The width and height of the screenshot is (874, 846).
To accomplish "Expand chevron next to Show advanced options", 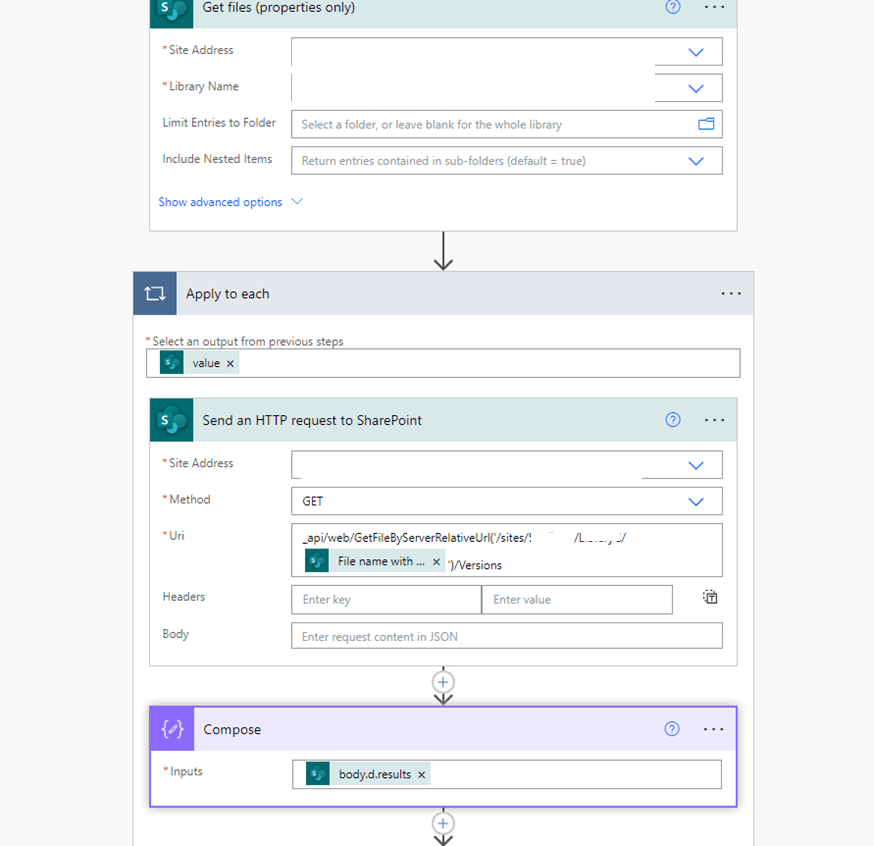I will pos(297,201).
